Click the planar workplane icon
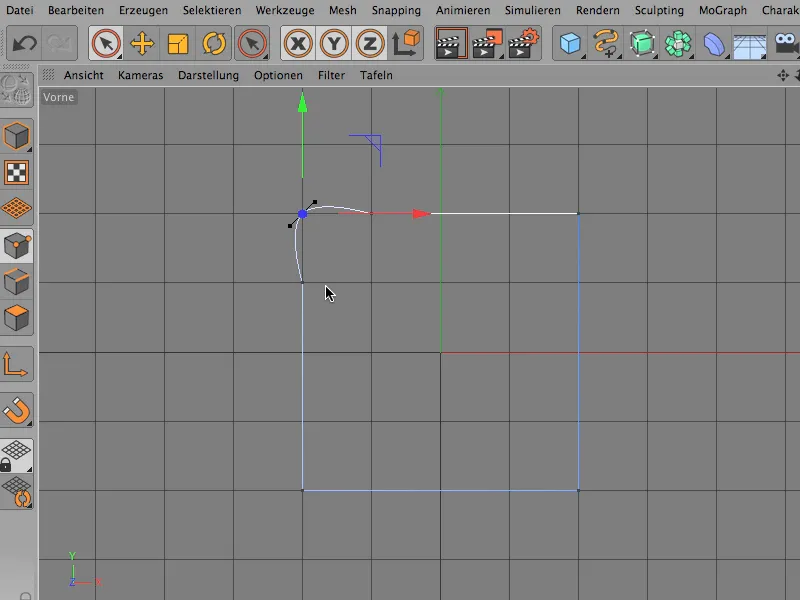800x600 pixels. (x=17, y=491)
